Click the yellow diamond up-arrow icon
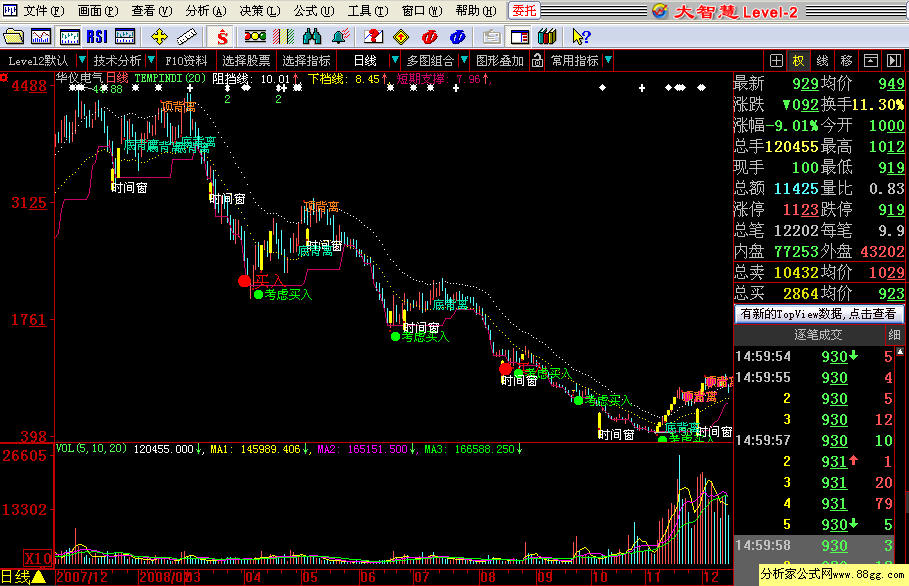Screen dimensions: 909x586 coord(401,37)
